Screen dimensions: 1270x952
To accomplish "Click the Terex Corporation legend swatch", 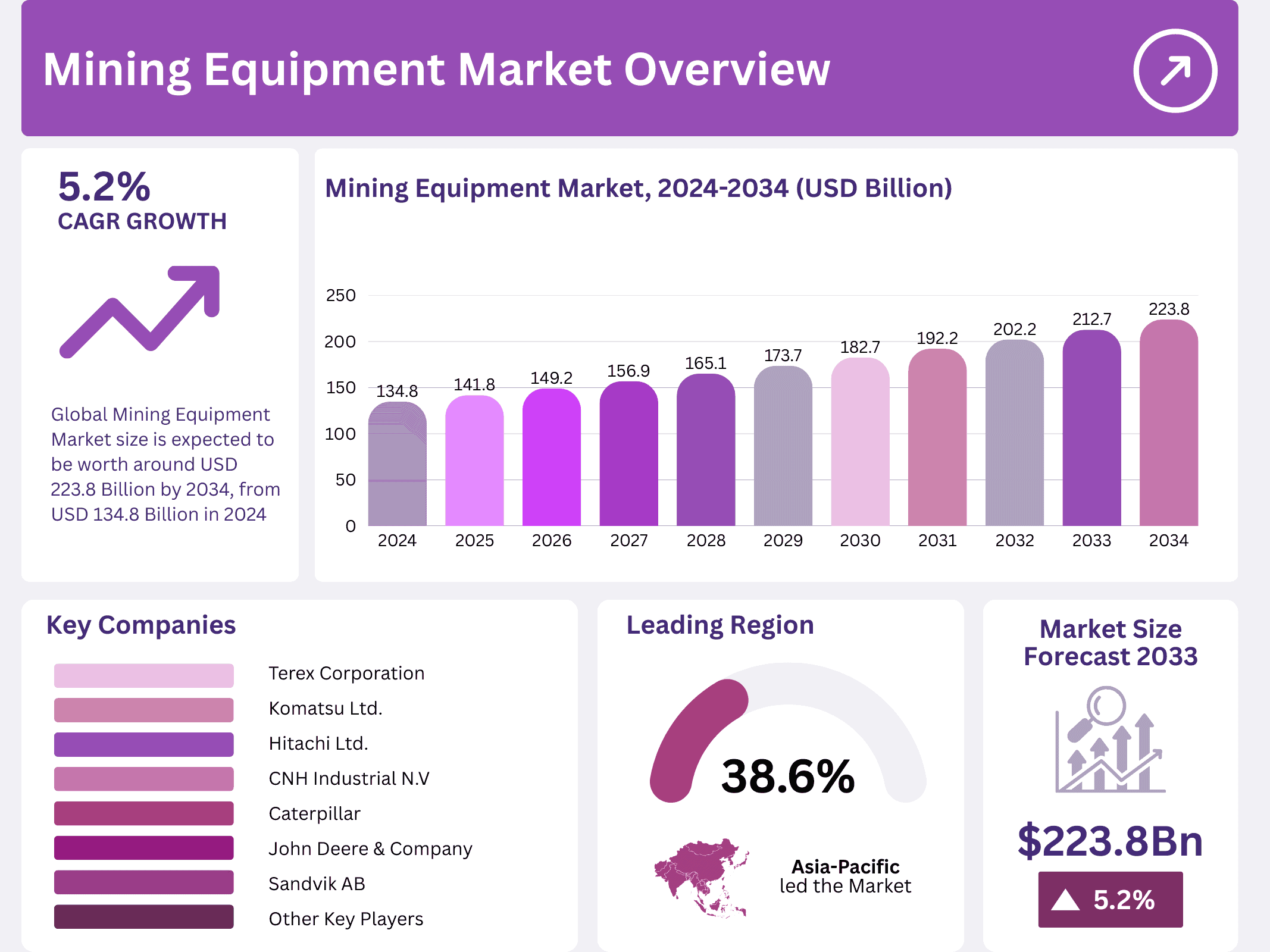I will [x=143, y=675].
